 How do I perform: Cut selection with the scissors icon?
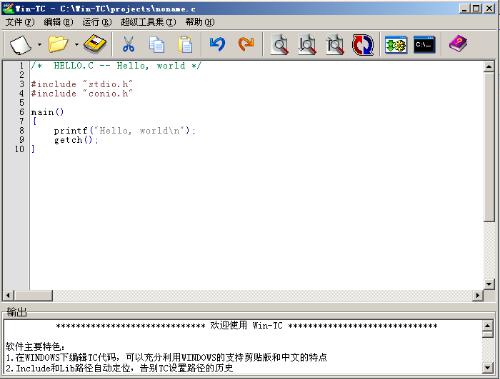point(128,44)
